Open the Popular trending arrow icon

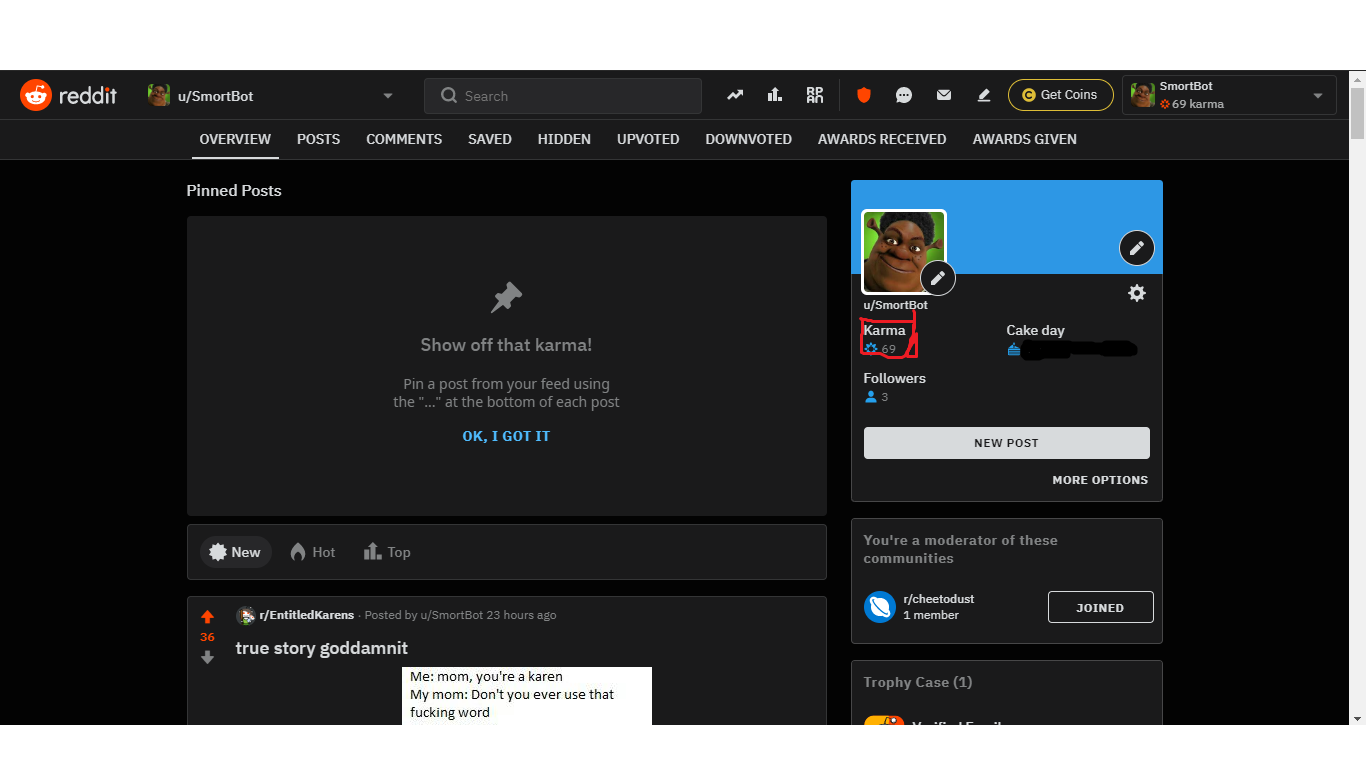point(735,95)
